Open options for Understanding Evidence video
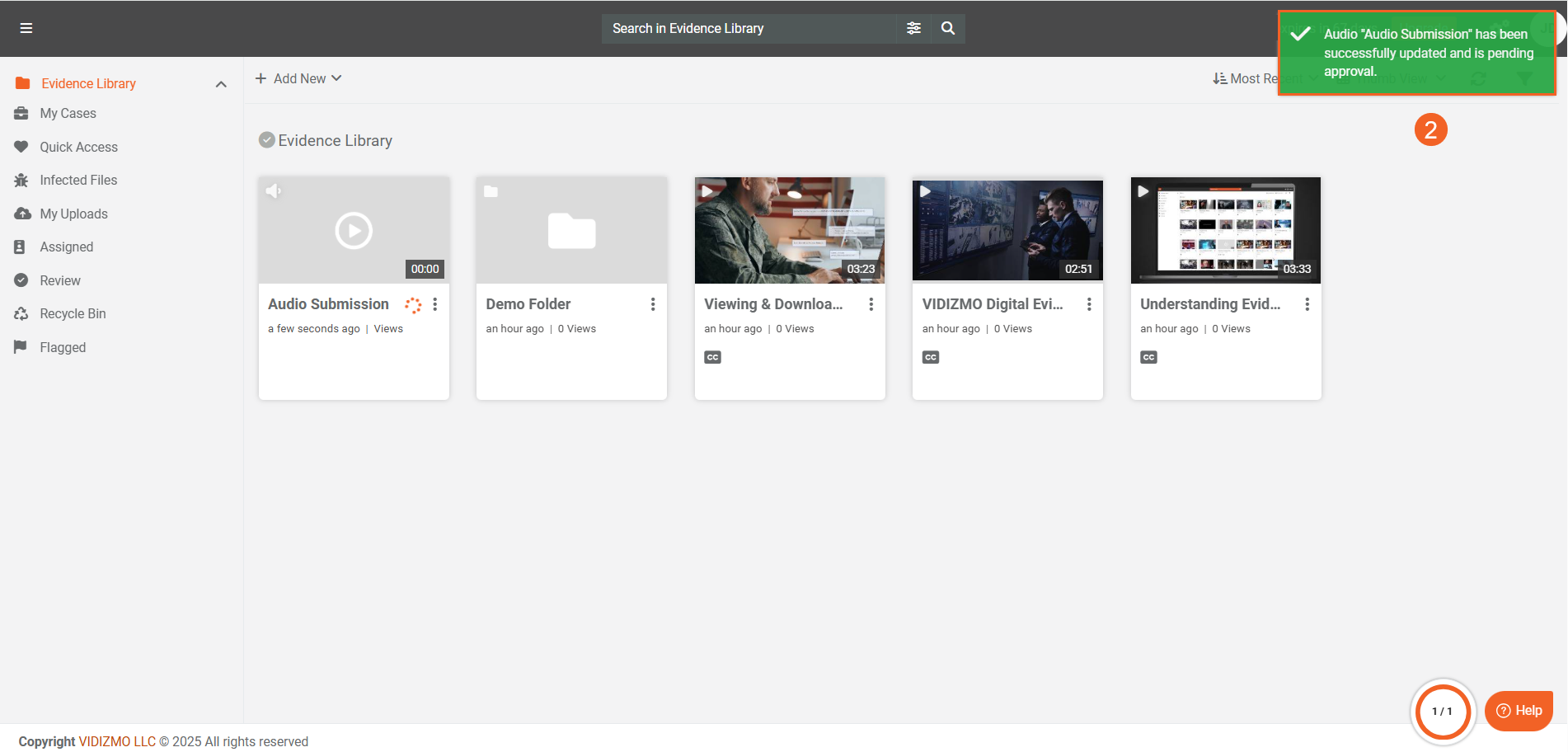The image size is (1568, 752). (x=1307, y=304)
